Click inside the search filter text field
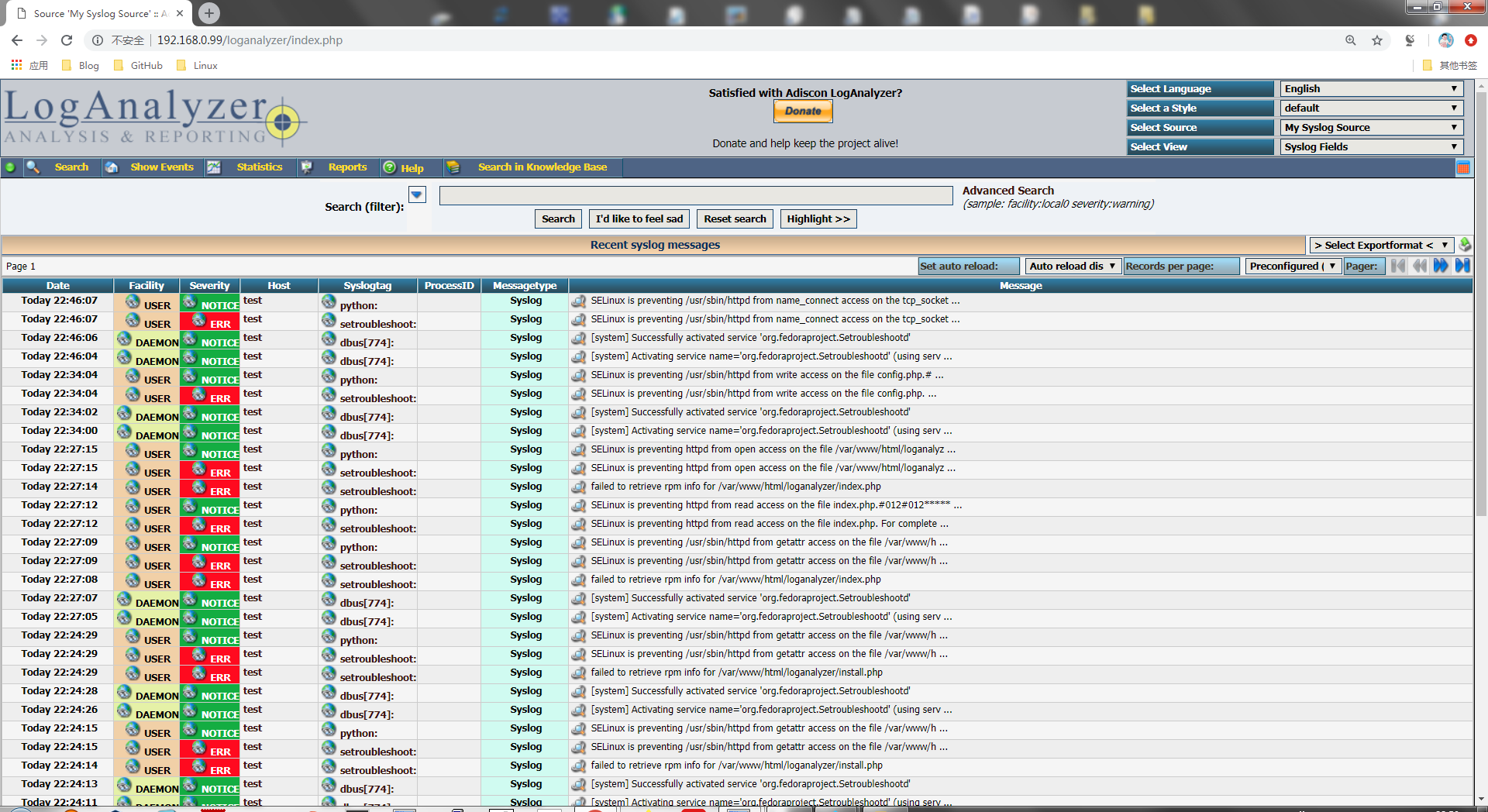Screen dimensions: 1488x812 tap(695, 196)
